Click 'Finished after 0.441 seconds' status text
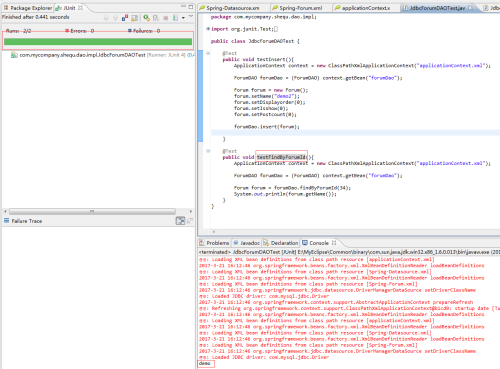 (x=36, y=17)
